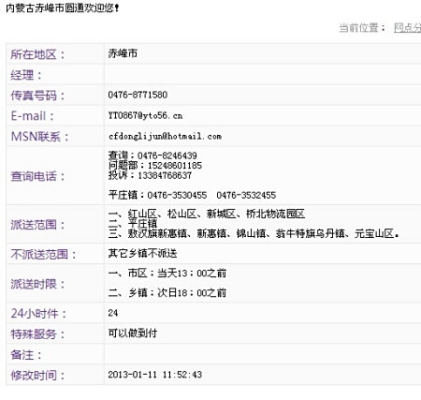Select the 赤峰市 region value
The height and width of the screenshot is (400, 421).
point(123,53)
